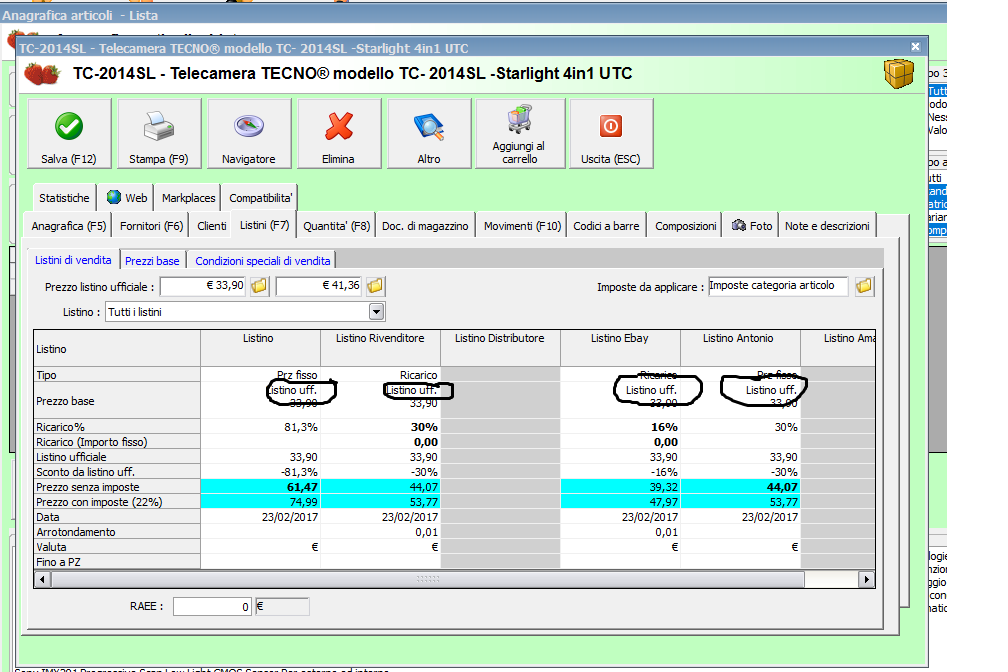
Task: Select the Listino Rivenditore column header
Action: 381,348
